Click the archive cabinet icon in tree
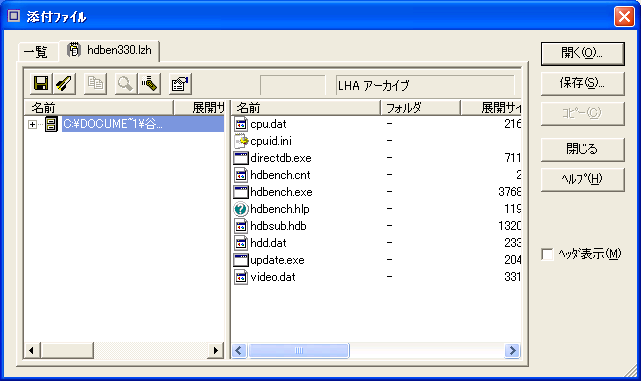 51,124
